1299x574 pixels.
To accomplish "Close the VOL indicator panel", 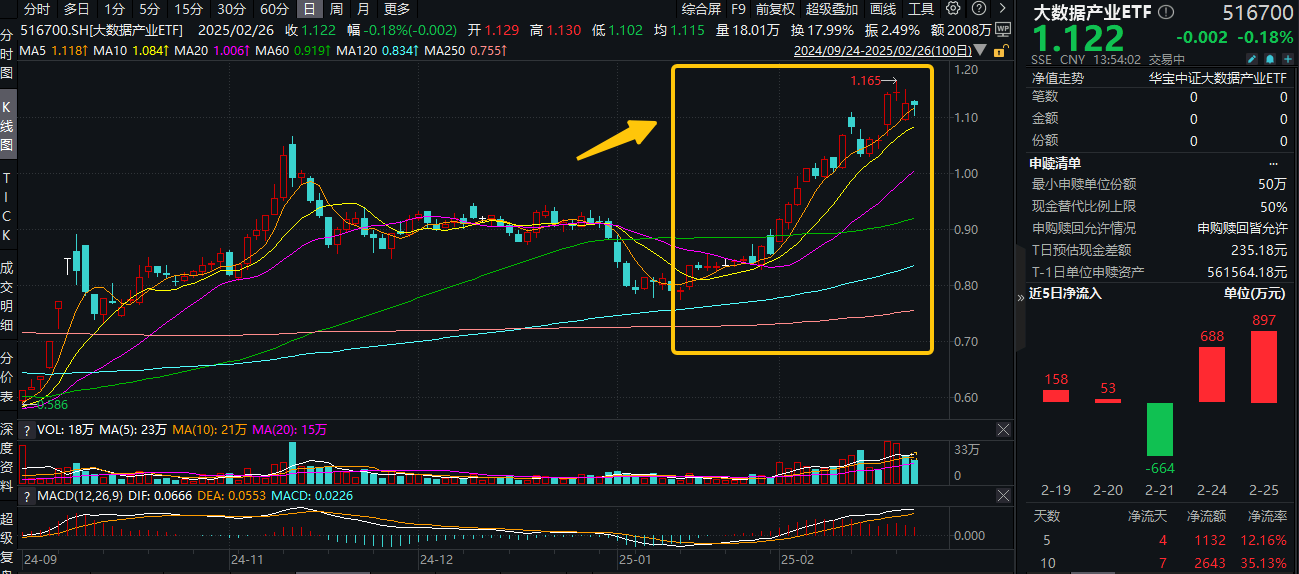I will click(x=1003, y=429).
